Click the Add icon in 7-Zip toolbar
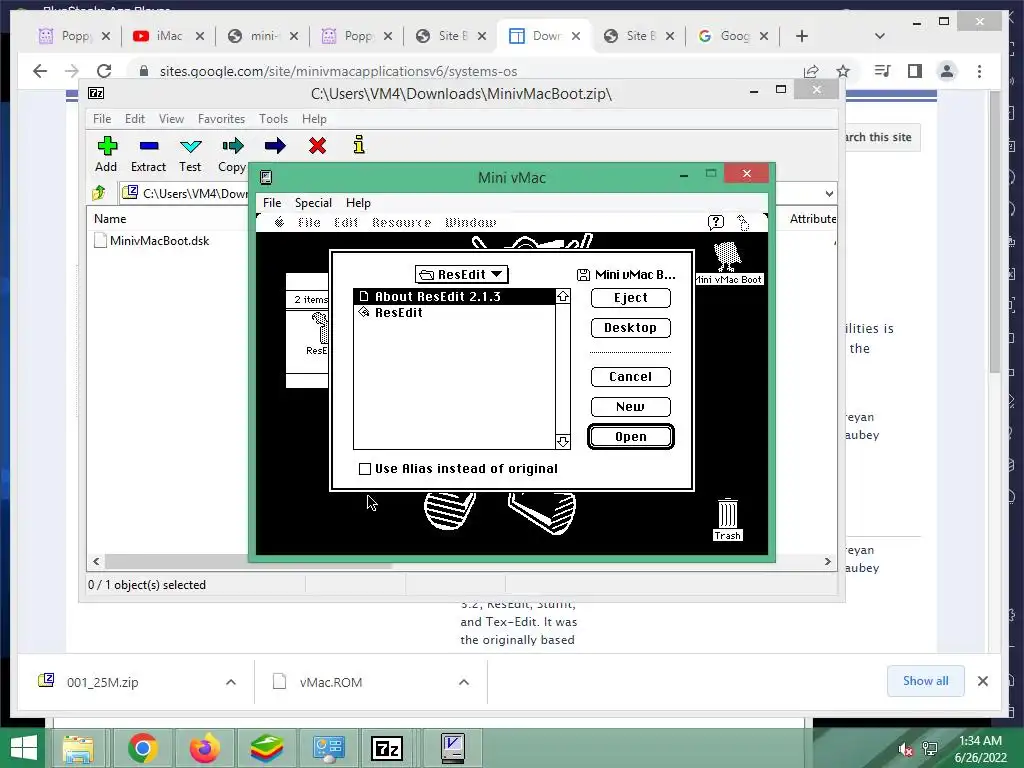Viewport: 1024px width, 768px height. (x=107, y=146)
